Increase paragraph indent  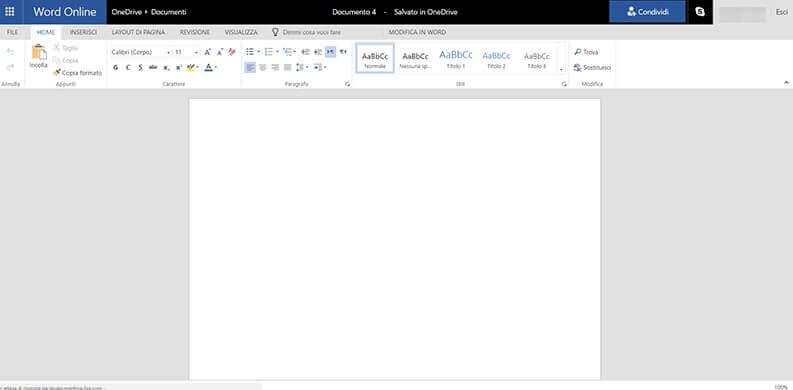(318, 52)
